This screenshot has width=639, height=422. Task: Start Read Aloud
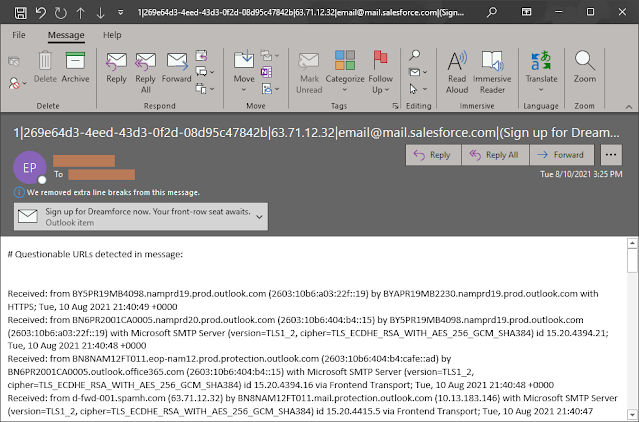(x=457, y=73)
